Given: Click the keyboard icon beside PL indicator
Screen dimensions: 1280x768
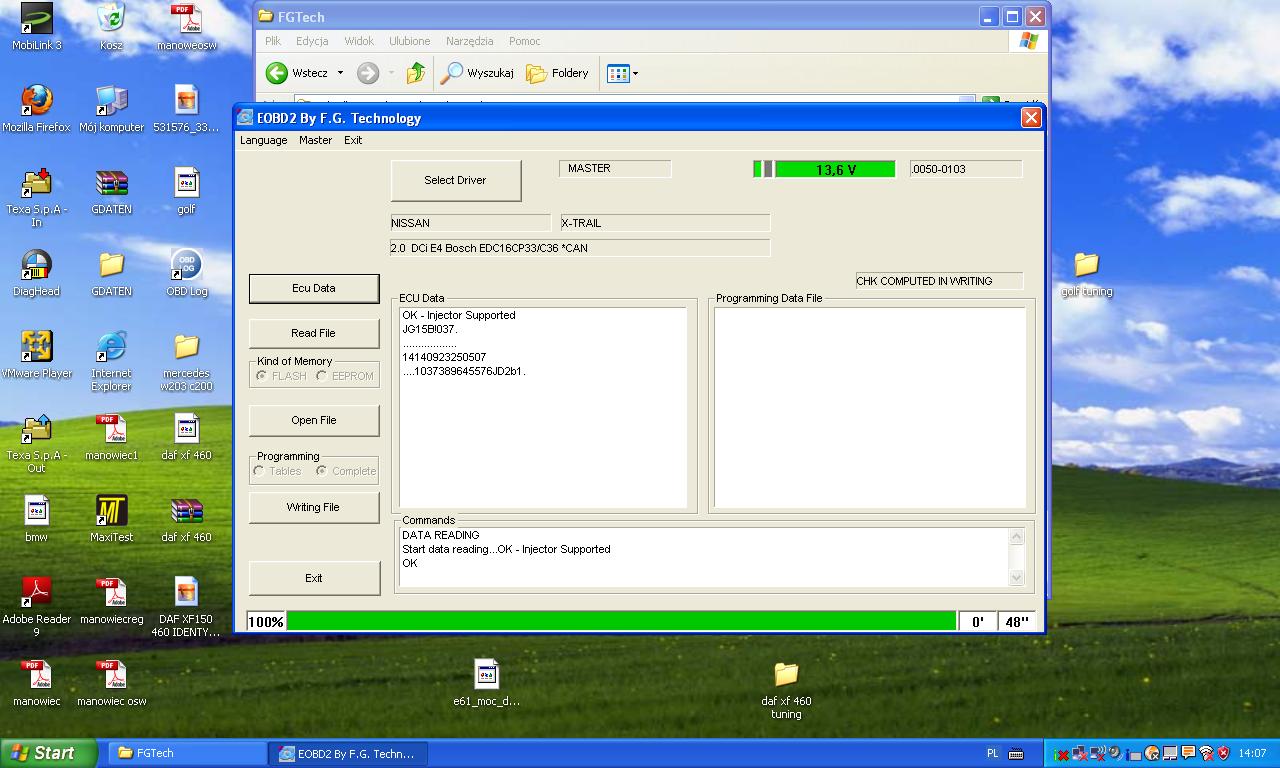Looking at the screenshot, I should [x=1016, y=754].
